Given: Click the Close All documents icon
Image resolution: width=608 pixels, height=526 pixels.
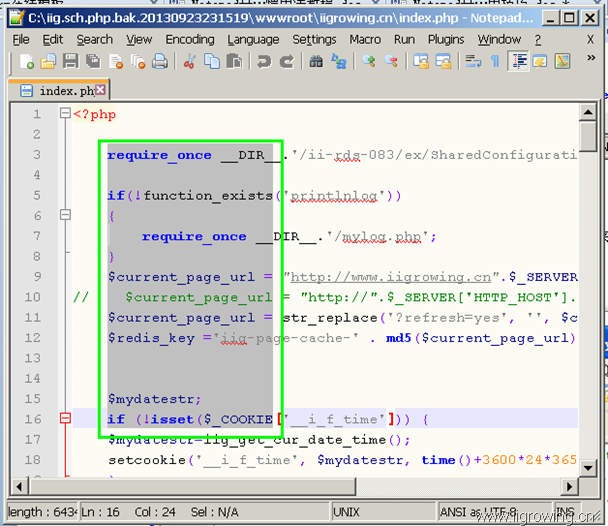Looking at the screenshot, I should point(138,62).
